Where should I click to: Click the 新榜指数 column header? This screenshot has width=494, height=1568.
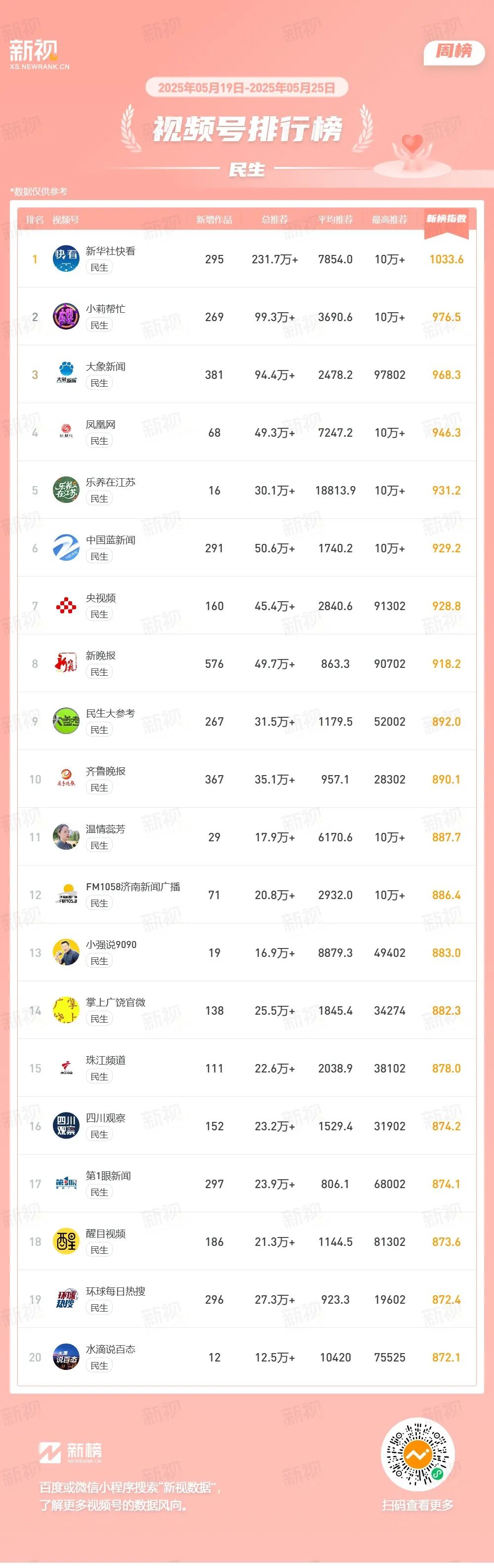[447, 219]
